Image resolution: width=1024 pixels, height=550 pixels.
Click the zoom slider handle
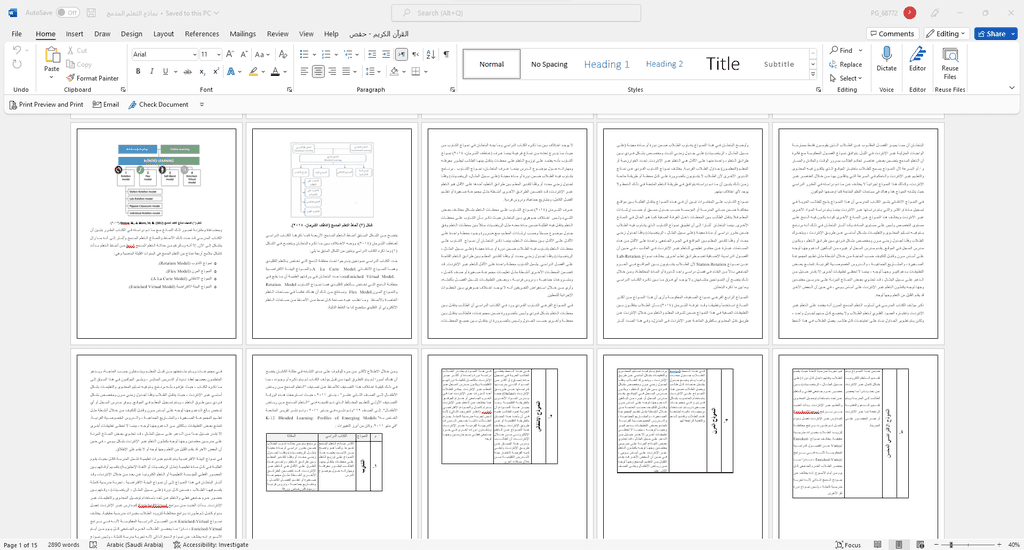pyautogui.click(x=952, y=545)
